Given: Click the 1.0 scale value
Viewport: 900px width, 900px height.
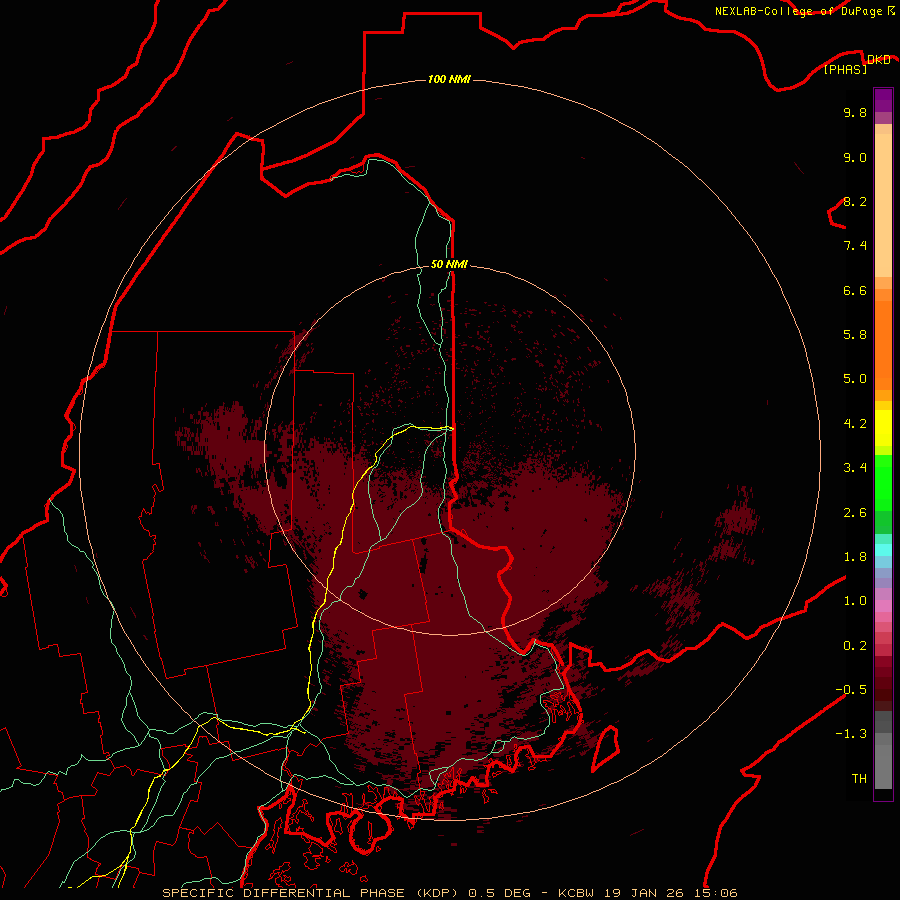Looking at the screenshot, I should click(855, 601).
